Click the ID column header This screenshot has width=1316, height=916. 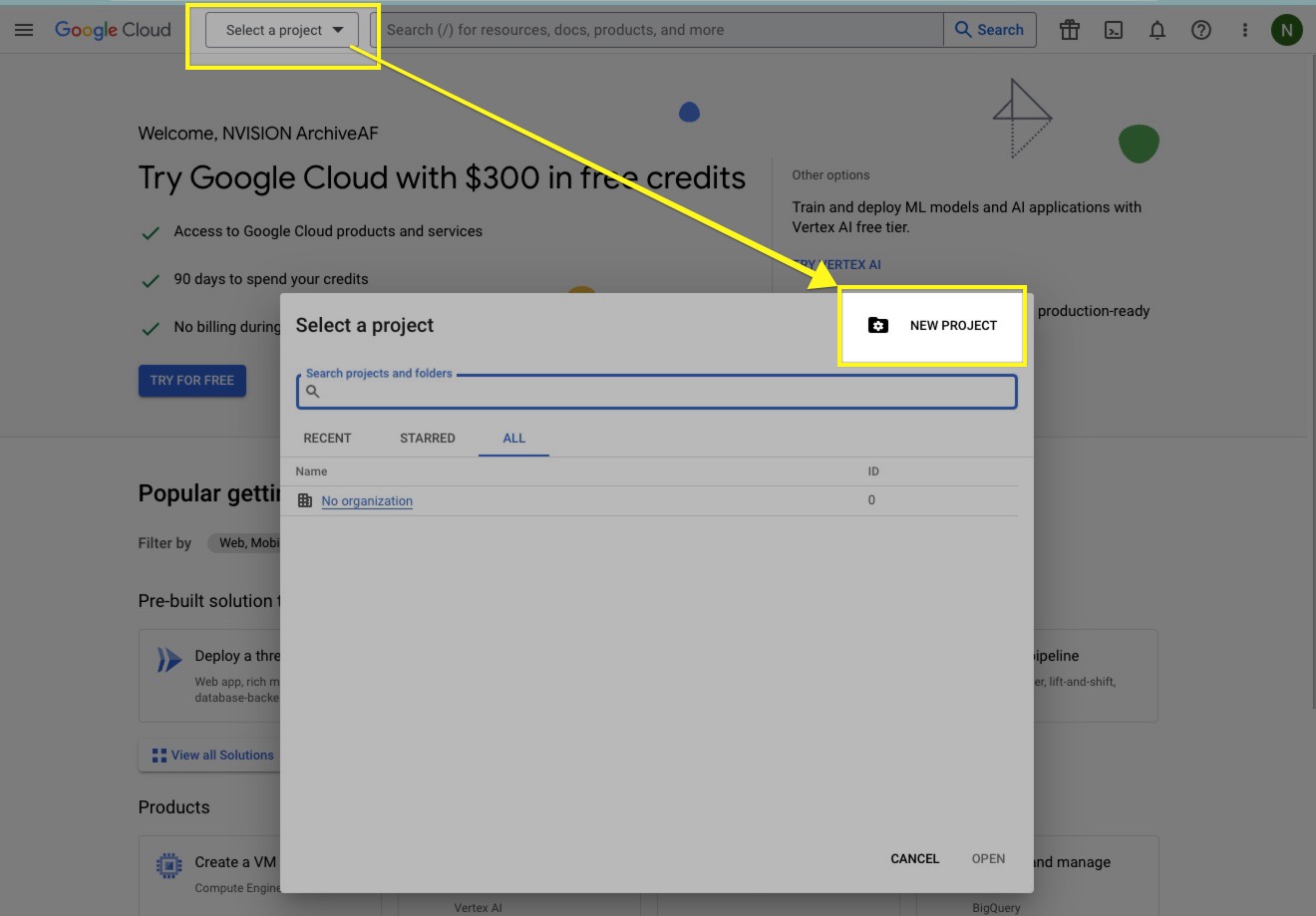tap(873, 471)
